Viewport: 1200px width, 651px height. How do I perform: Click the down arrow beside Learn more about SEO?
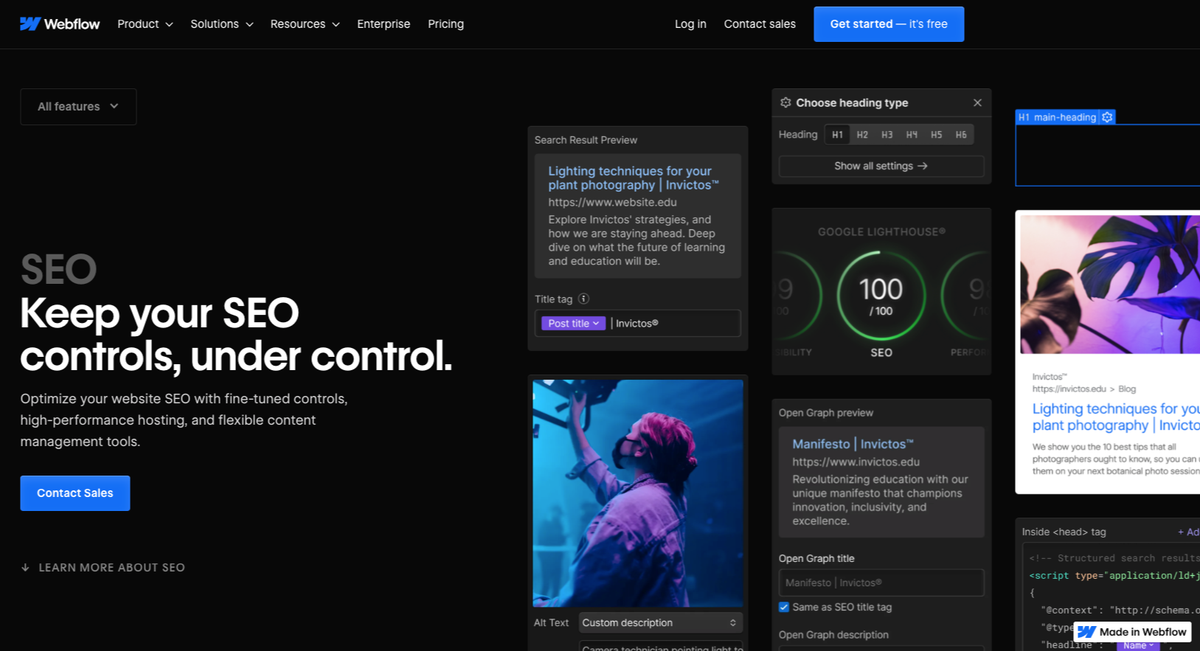(25, 568)
